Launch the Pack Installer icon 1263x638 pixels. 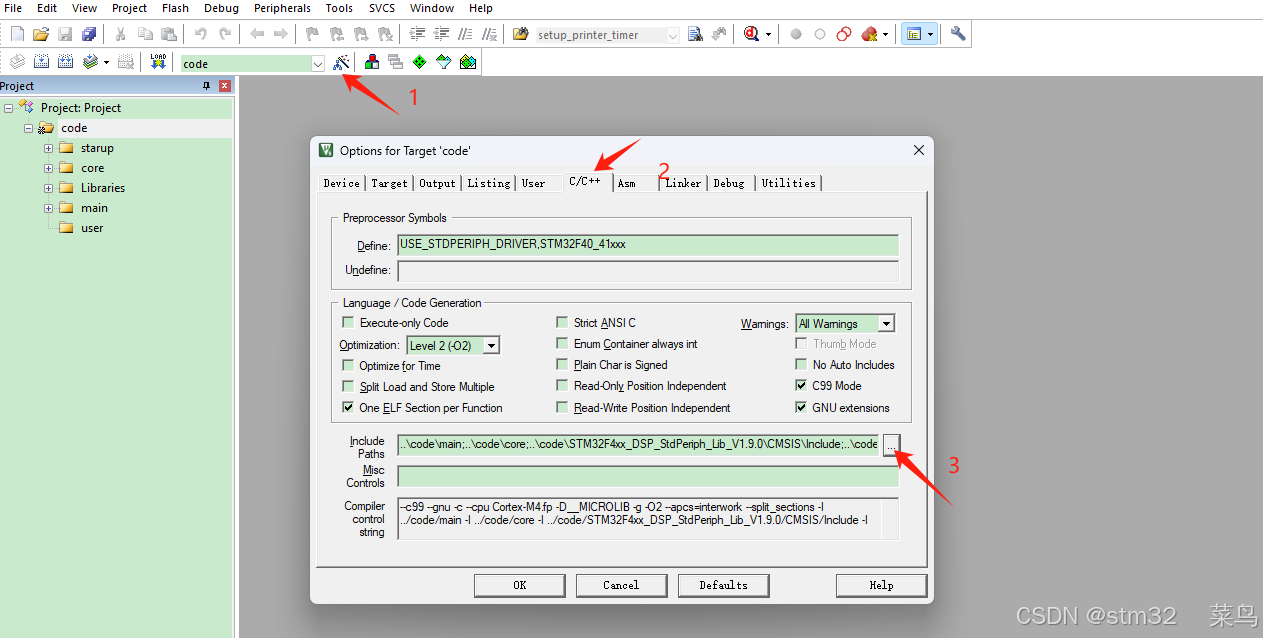(468, 62)
